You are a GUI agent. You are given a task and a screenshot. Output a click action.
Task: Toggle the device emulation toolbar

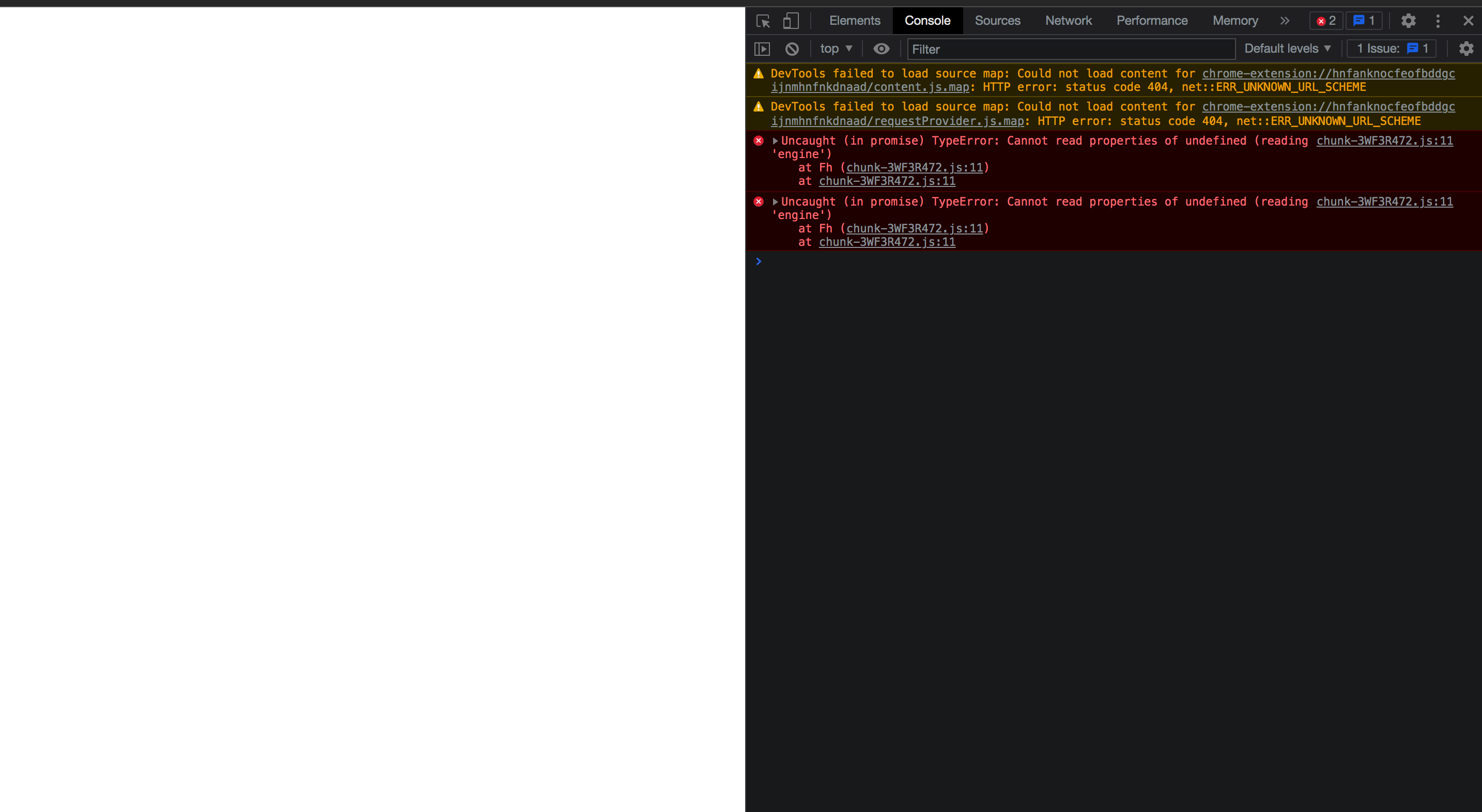click(791, 21)
